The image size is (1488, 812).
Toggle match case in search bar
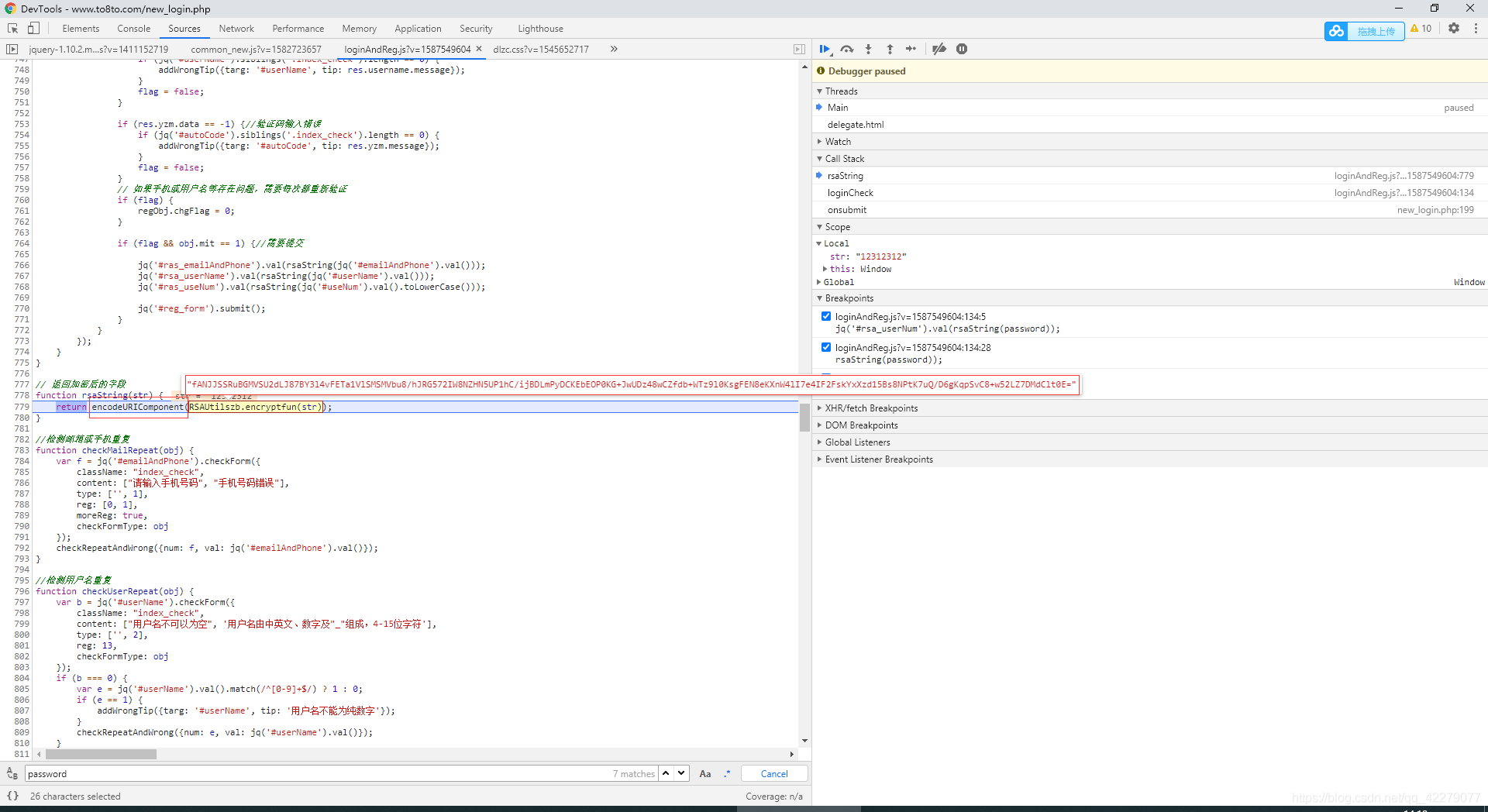point(704,773)
